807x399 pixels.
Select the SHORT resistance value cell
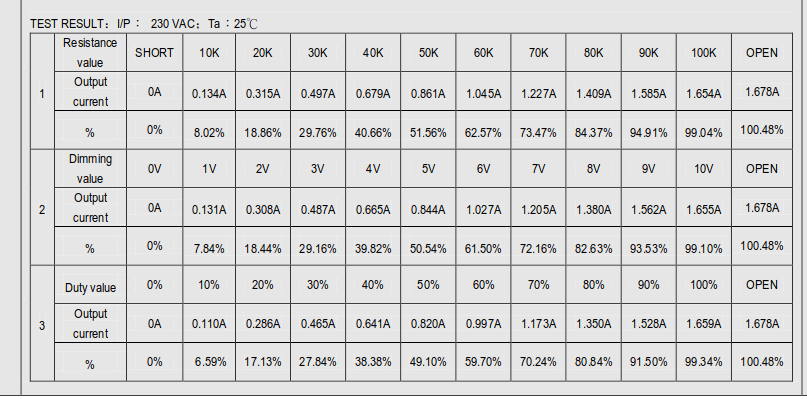pos(154,53)
